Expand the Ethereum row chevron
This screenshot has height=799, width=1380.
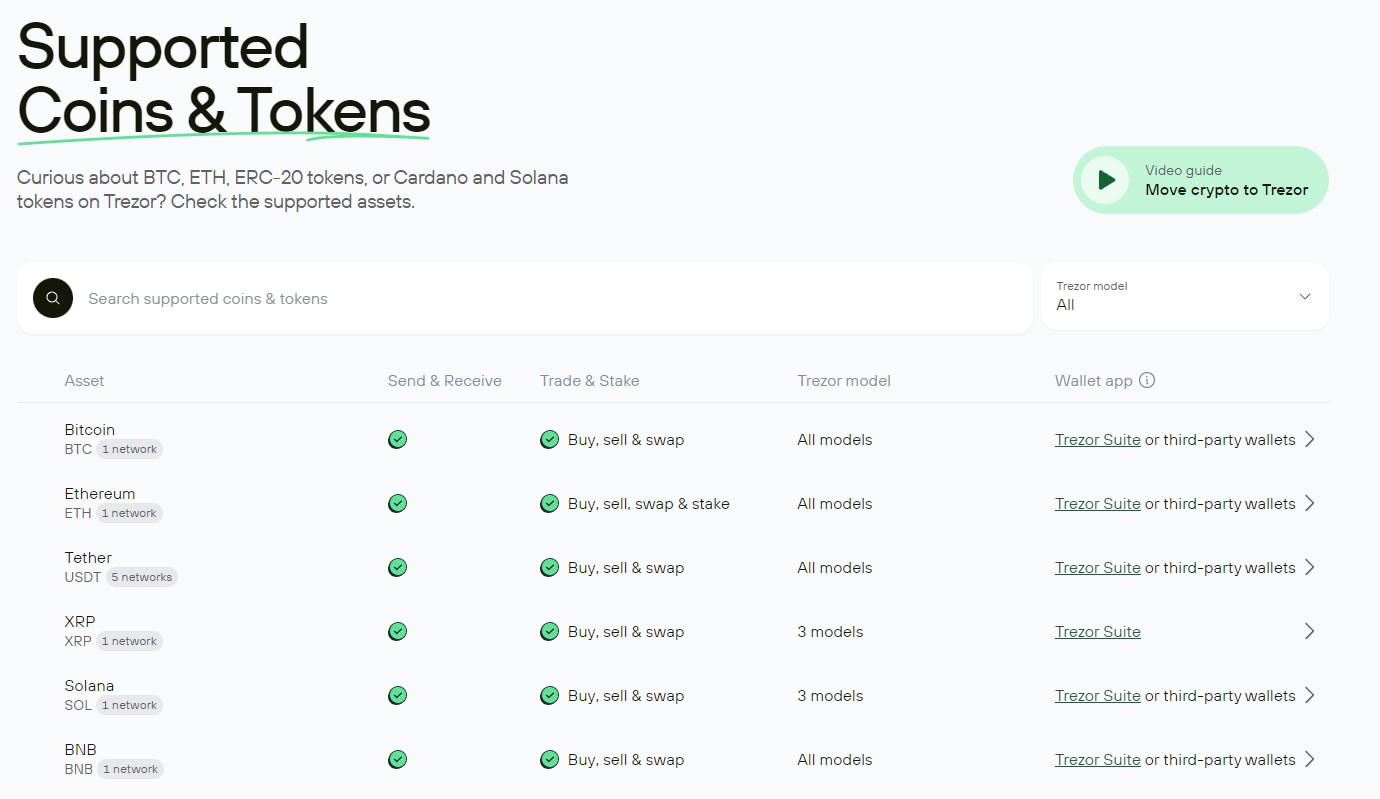[1310, 504]
